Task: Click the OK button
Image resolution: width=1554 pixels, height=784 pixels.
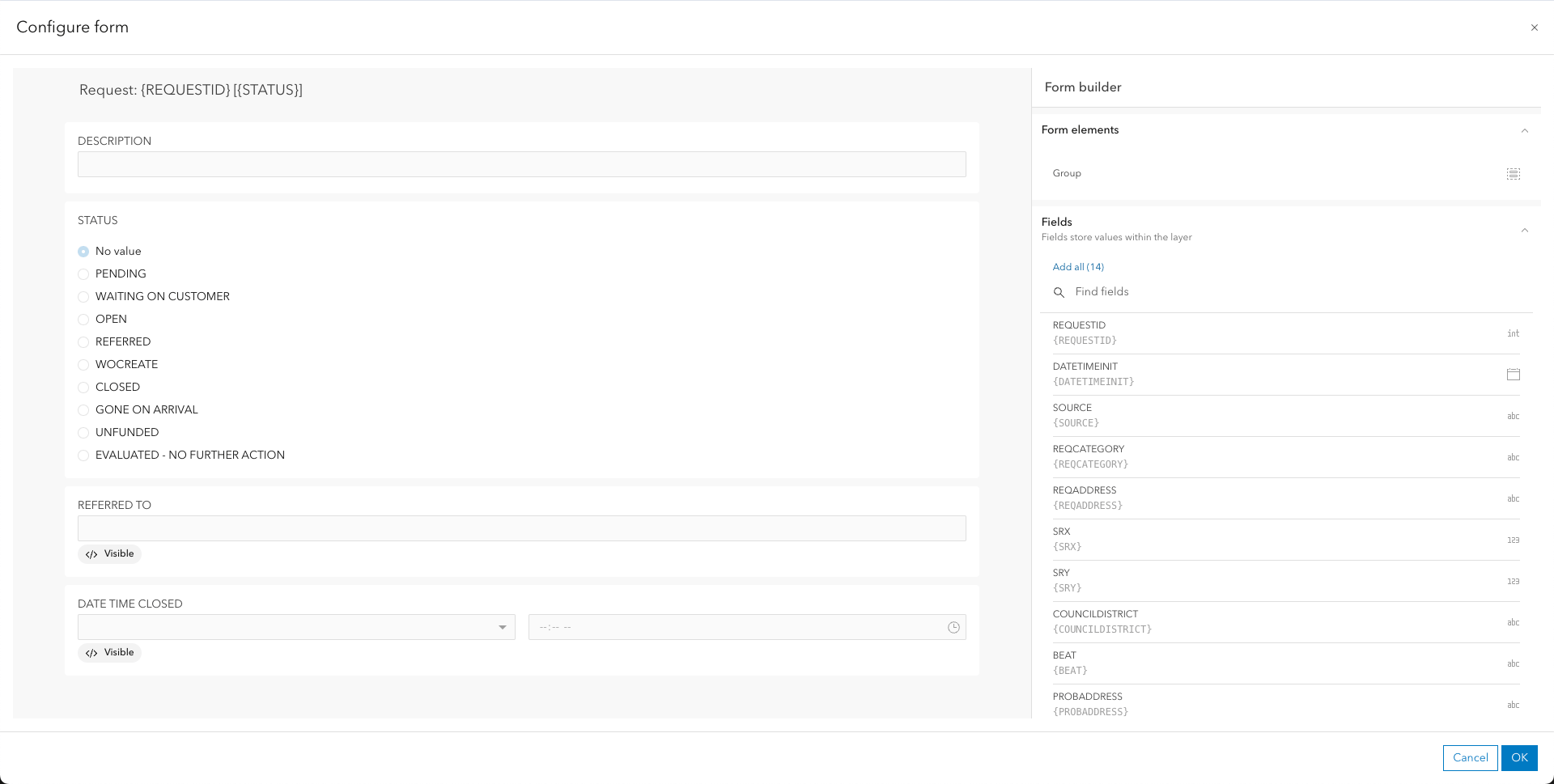Action: [x=1519, y=758]
